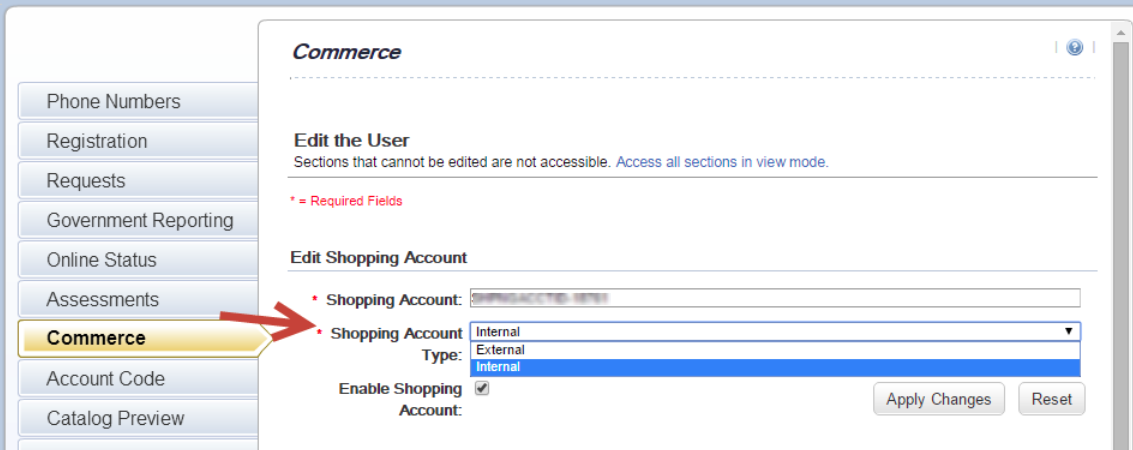Click the Reset button
This screenshot has width=1133, height=450.
pos(1051,399)
